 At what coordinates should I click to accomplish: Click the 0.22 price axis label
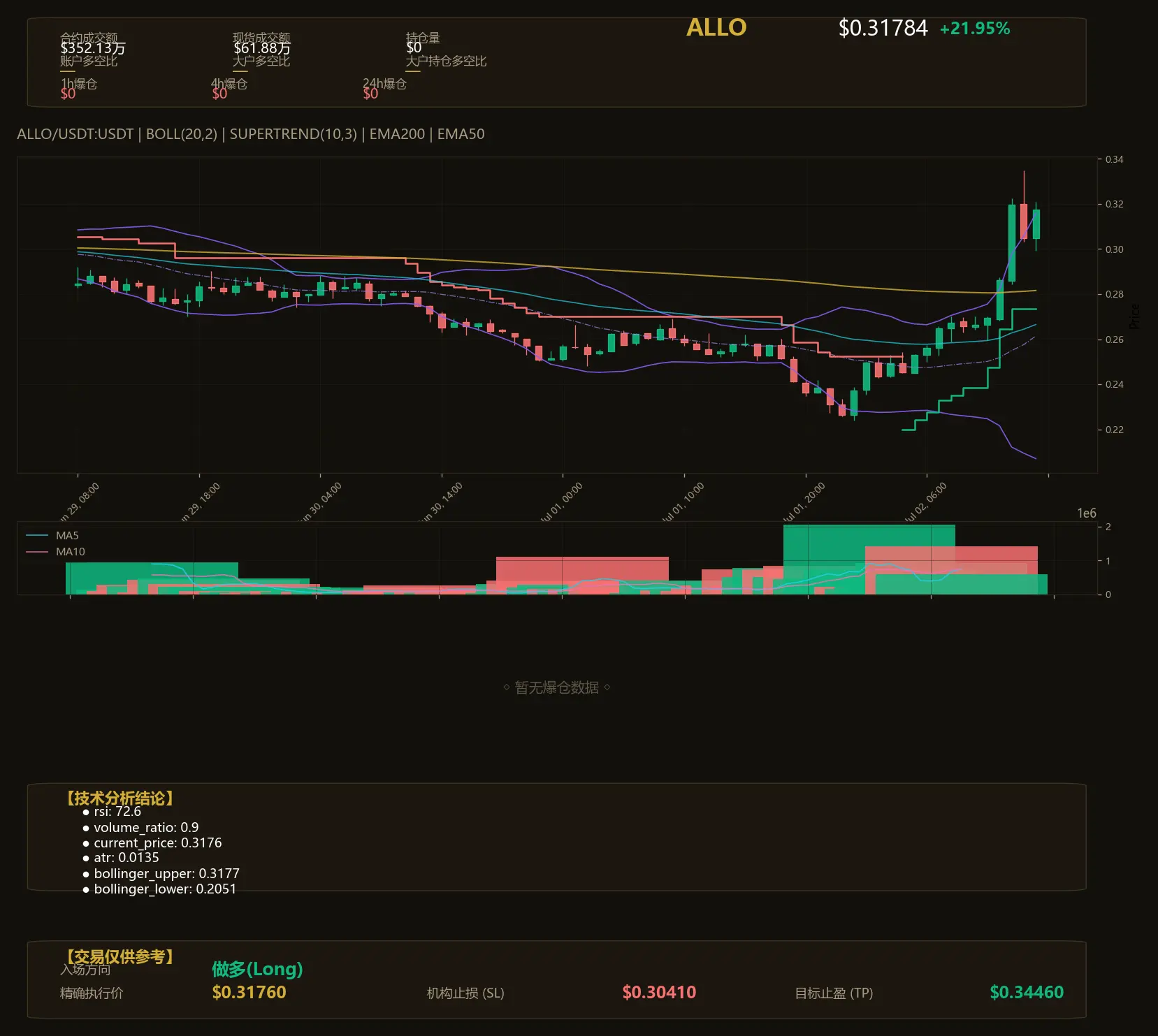[x=1114, y=430]
